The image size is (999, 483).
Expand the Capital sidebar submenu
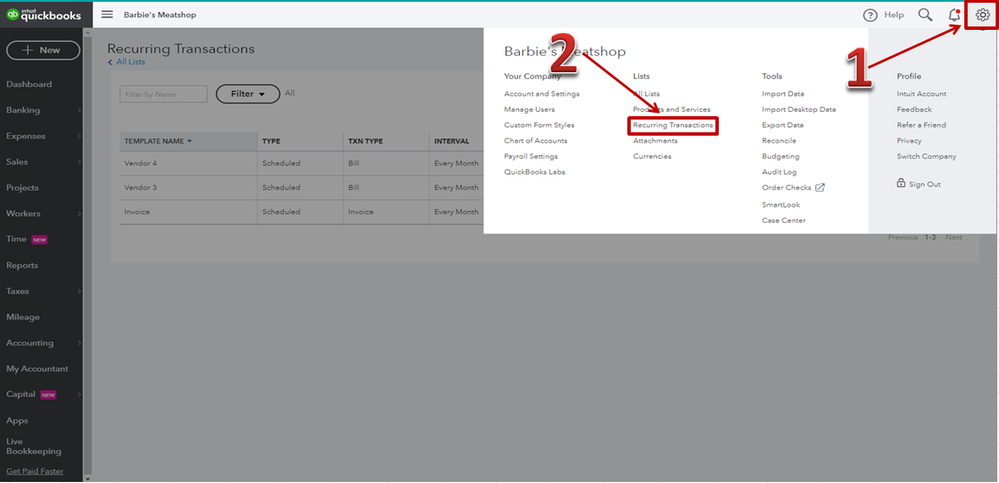tap(80, 394)
